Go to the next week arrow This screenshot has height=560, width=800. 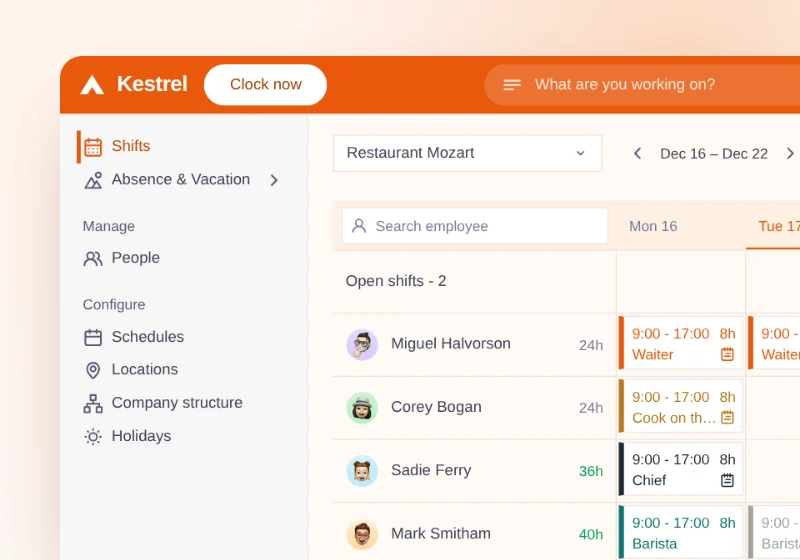[790, 154]
